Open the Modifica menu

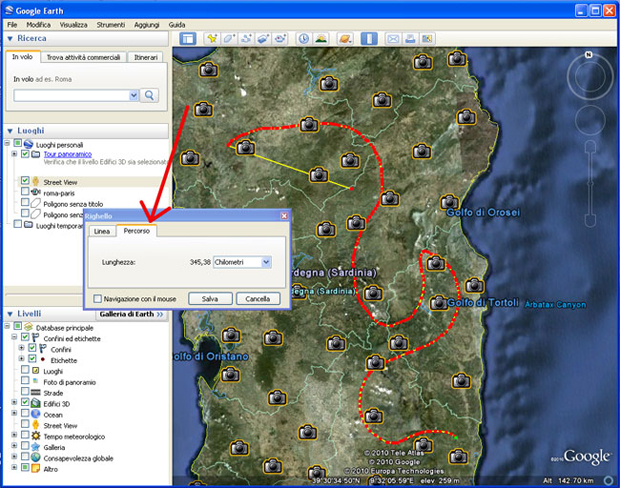click(x=38, y=25)
